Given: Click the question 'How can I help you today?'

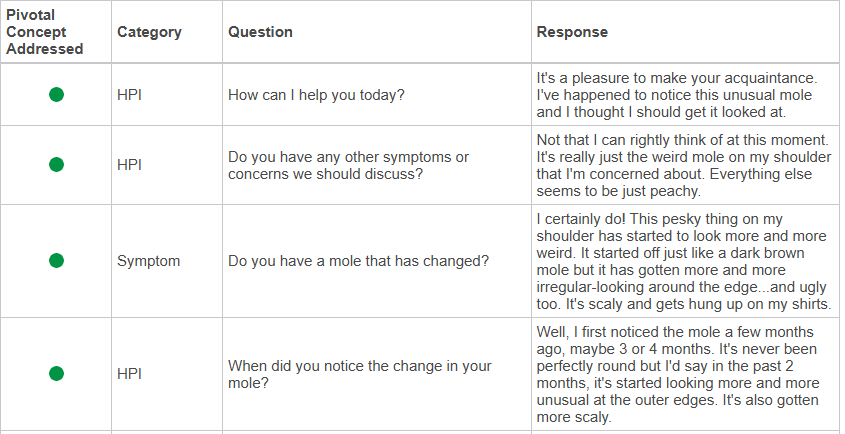Looking at the screenshot, I should coord(316,95).
